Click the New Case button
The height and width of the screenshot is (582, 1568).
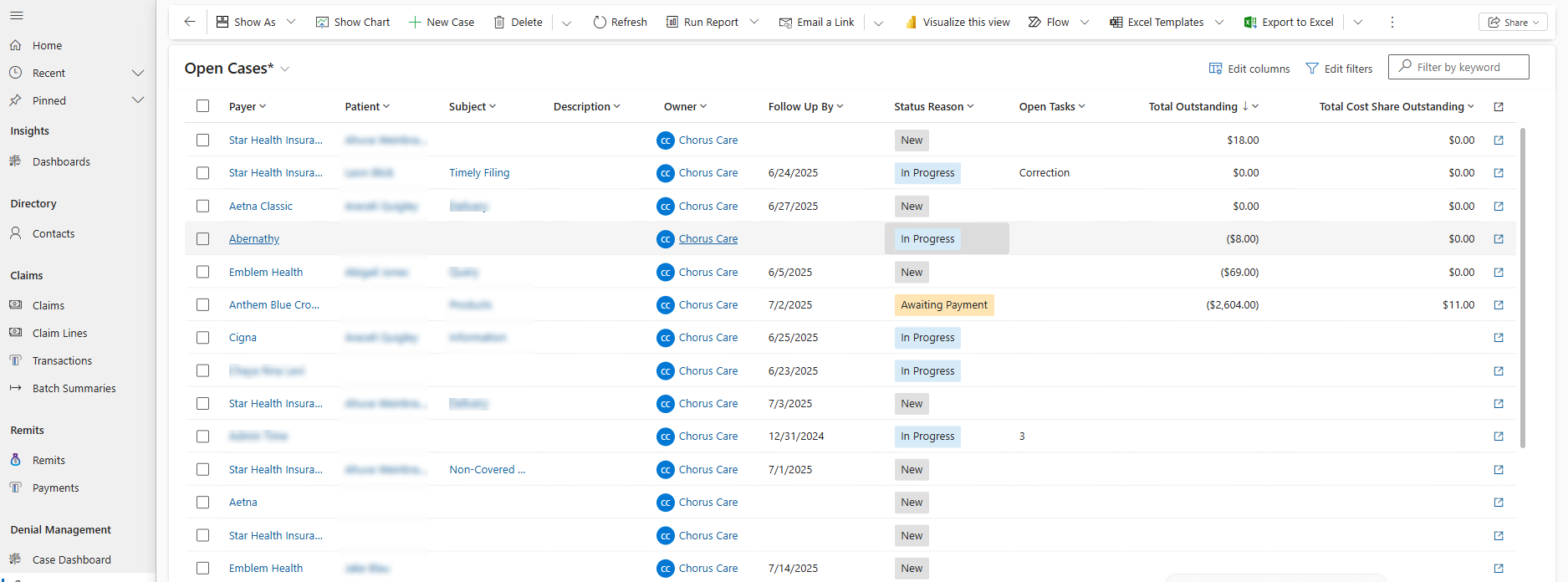442,23
